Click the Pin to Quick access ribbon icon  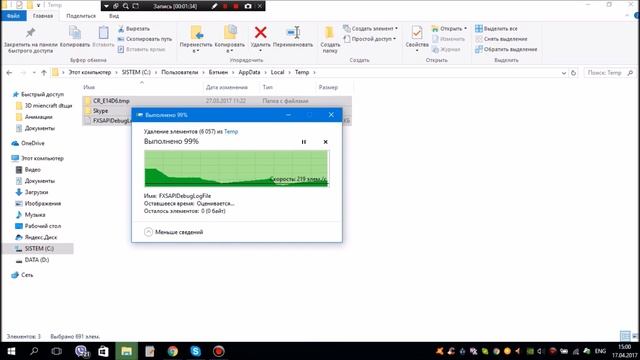[31, 33]
